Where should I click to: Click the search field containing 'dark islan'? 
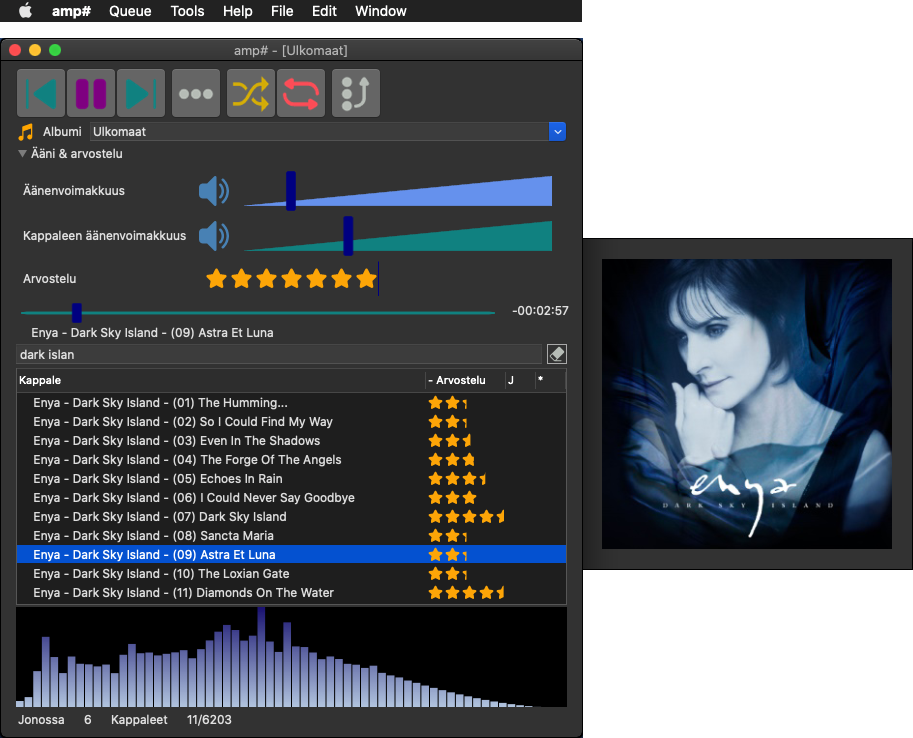[x=278, y=354]
